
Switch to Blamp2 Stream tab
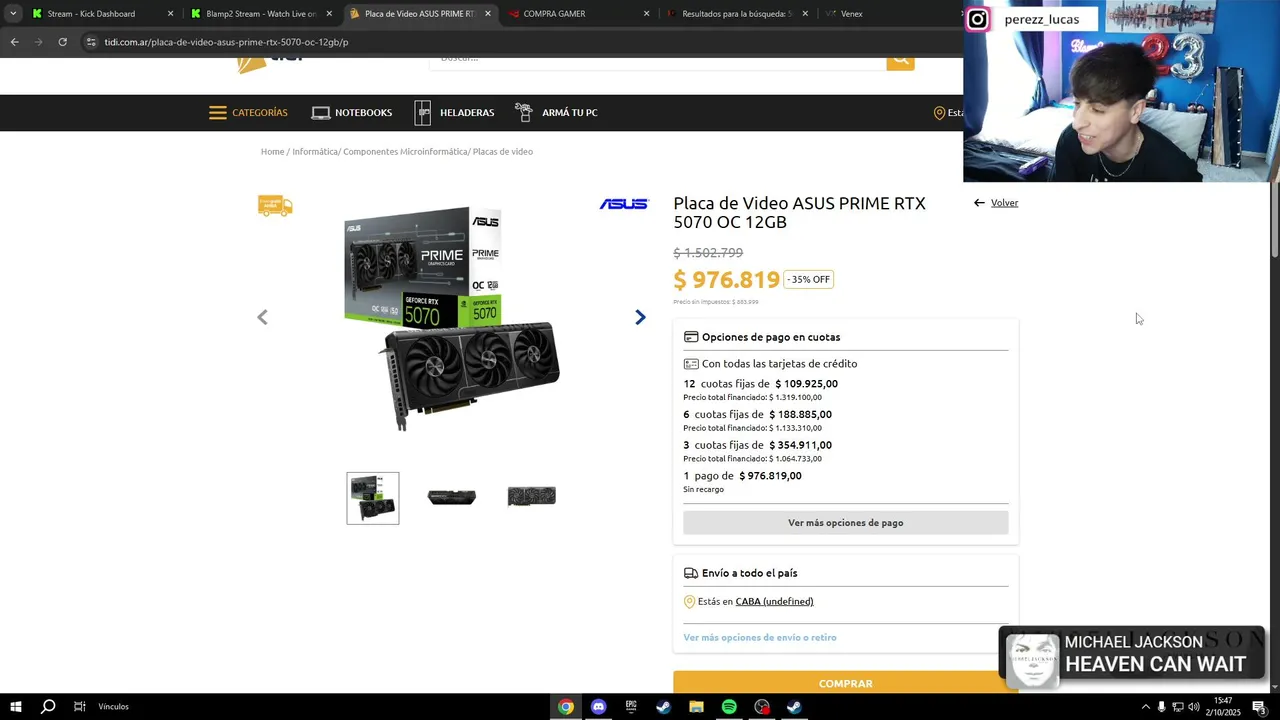point(262,14)
